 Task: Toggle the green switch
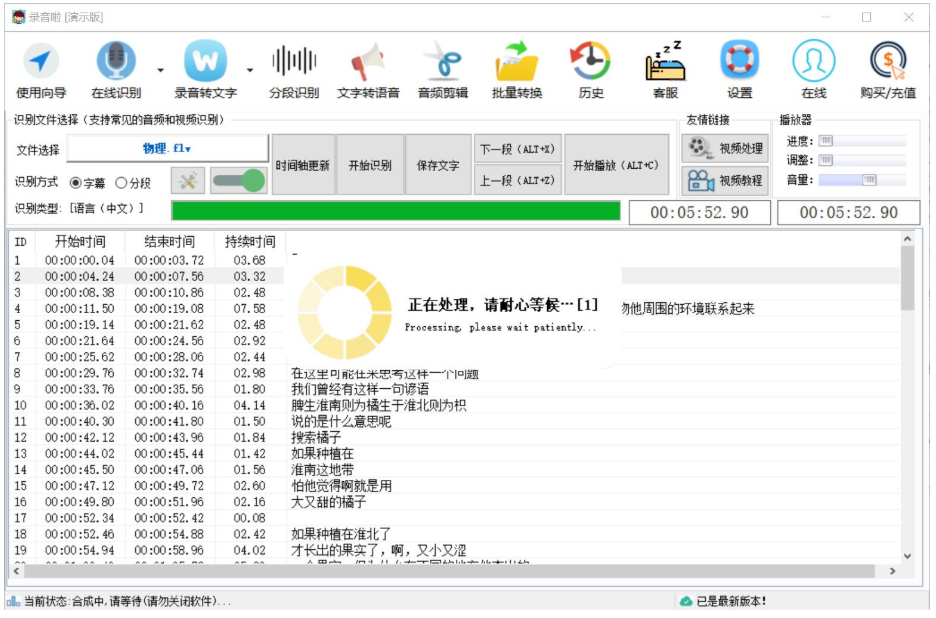(x=238, y=181)
